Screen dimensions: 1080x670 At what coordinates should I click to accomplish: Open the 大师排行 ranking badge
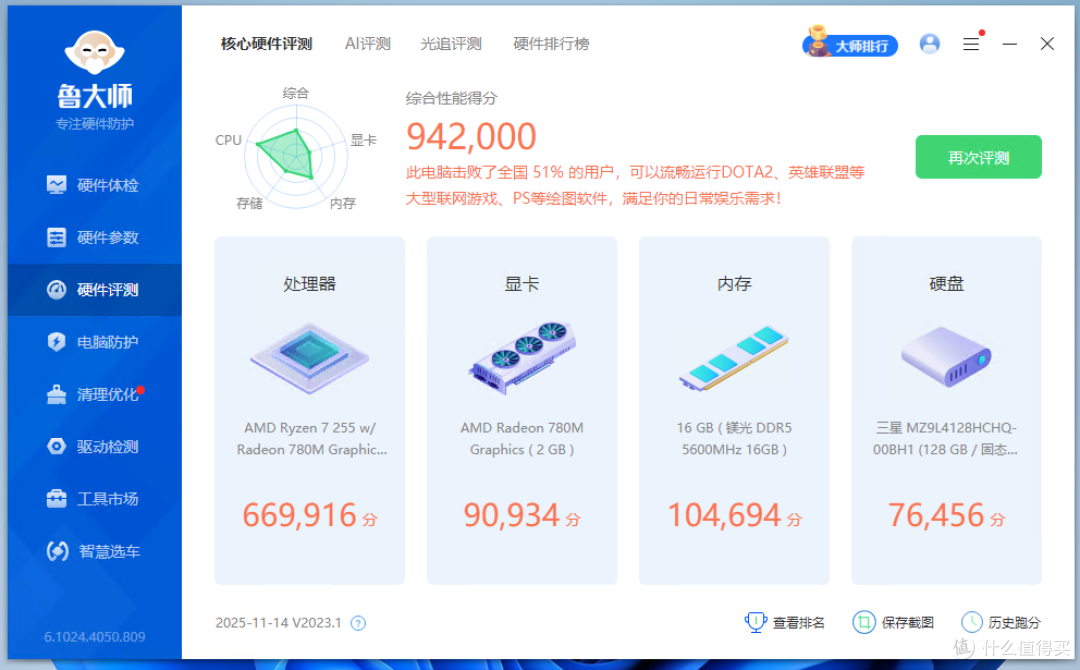pos(850,43)
